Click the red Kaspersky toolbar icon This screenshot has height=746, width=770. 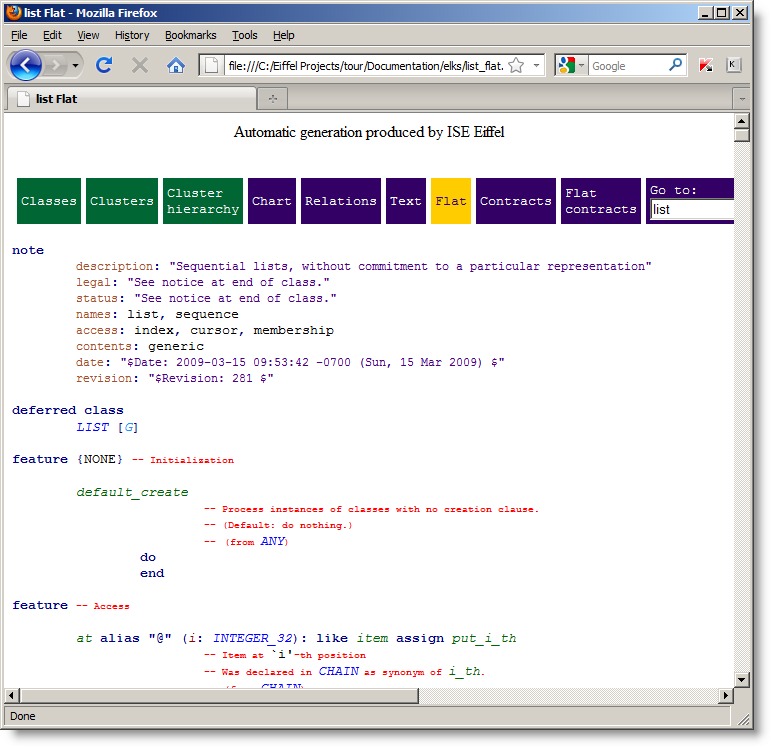tap(706, 66)
